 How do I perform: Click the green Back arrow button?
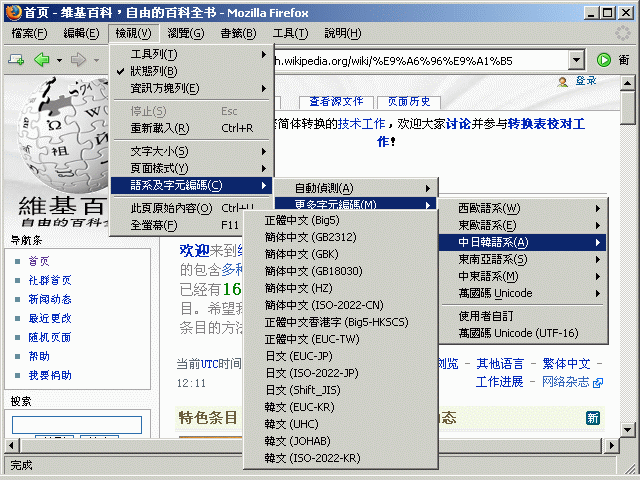pyautogui.click(x=41, y=60)
